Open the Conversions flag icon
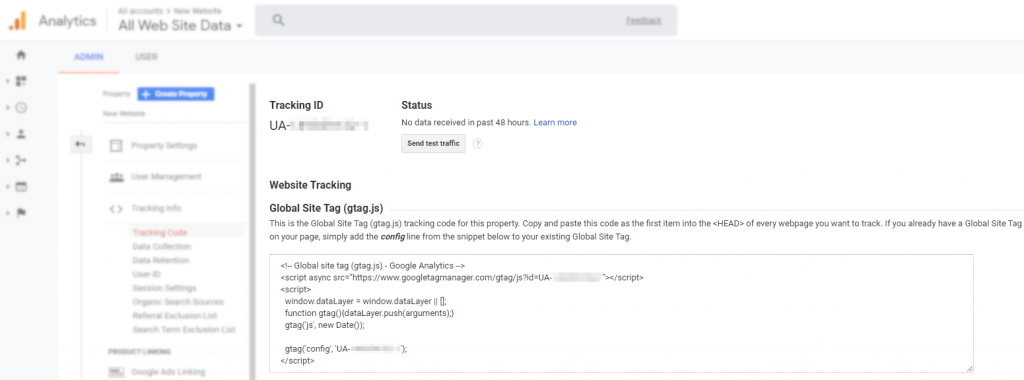This screenshot has height=380, width=1024. [21, 214]
